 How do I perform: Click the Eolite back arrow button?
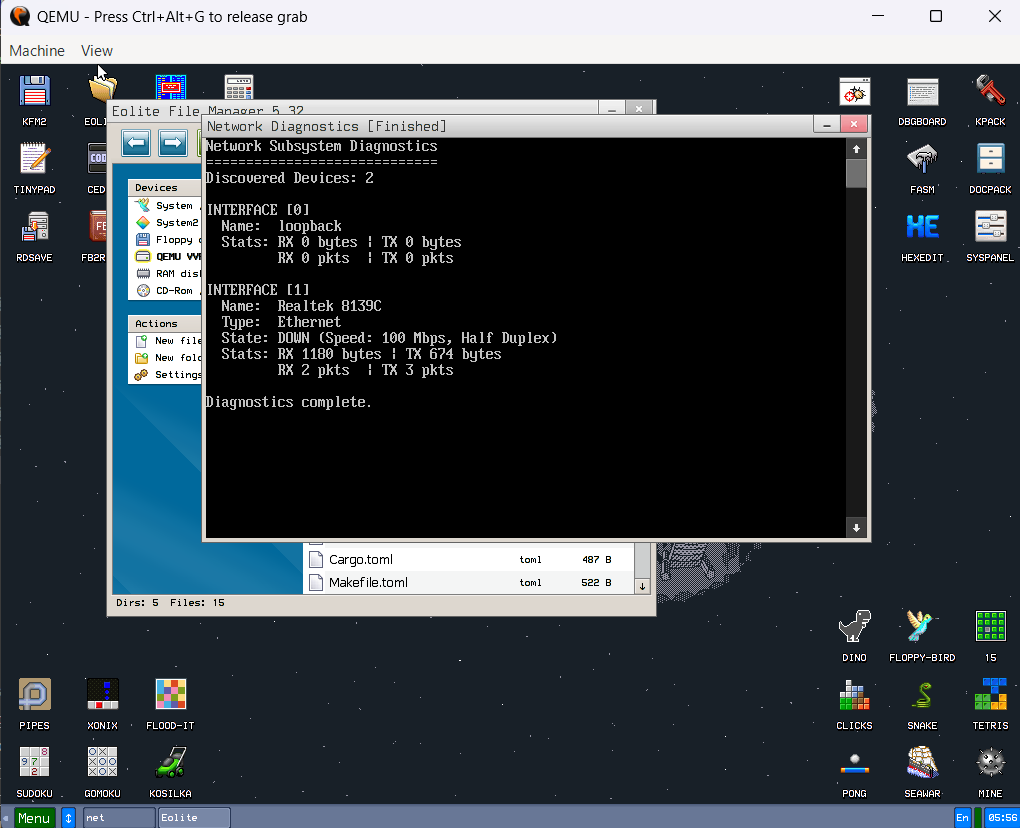136,142
